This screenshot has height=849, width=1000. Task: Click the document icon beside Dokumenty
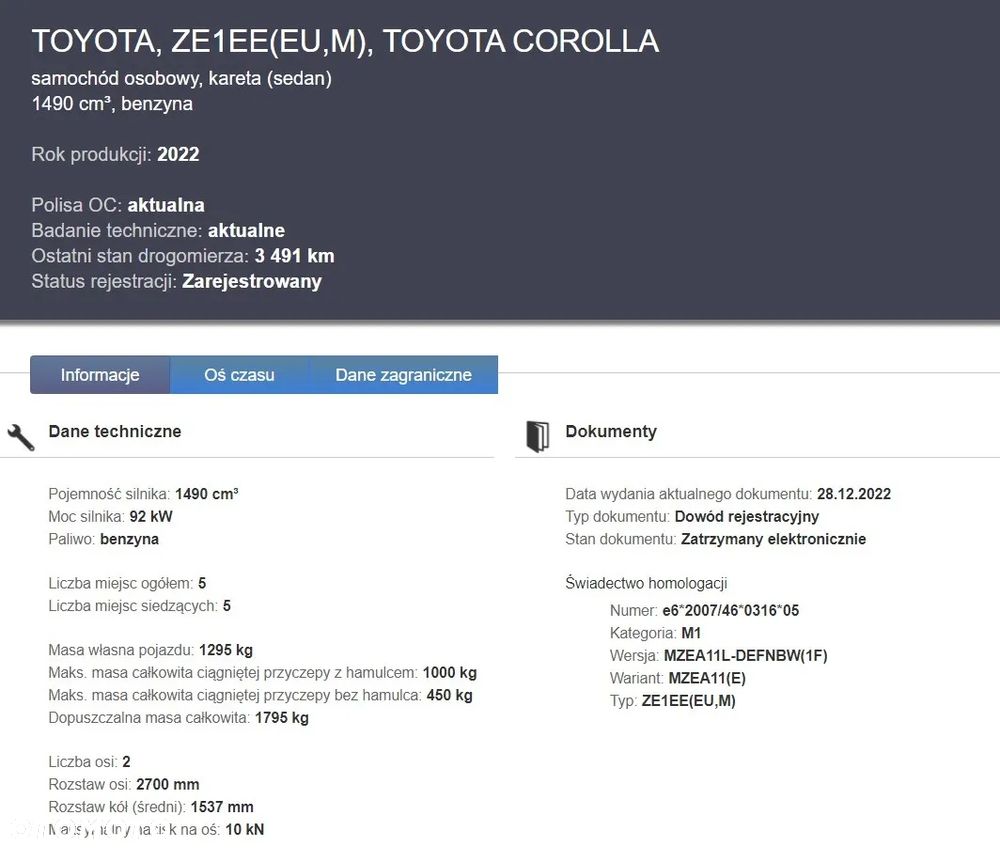[x=537, y=436]
